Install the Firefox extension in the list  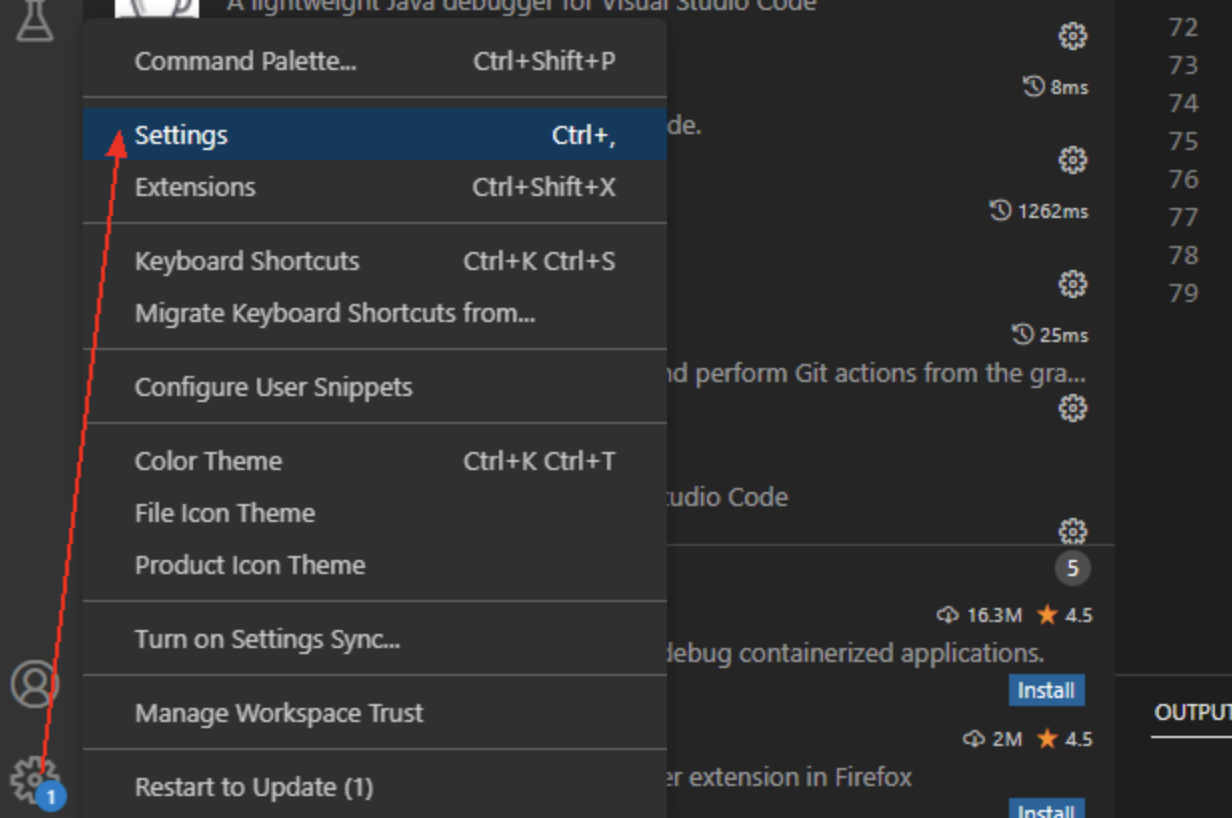(1046, 809)
